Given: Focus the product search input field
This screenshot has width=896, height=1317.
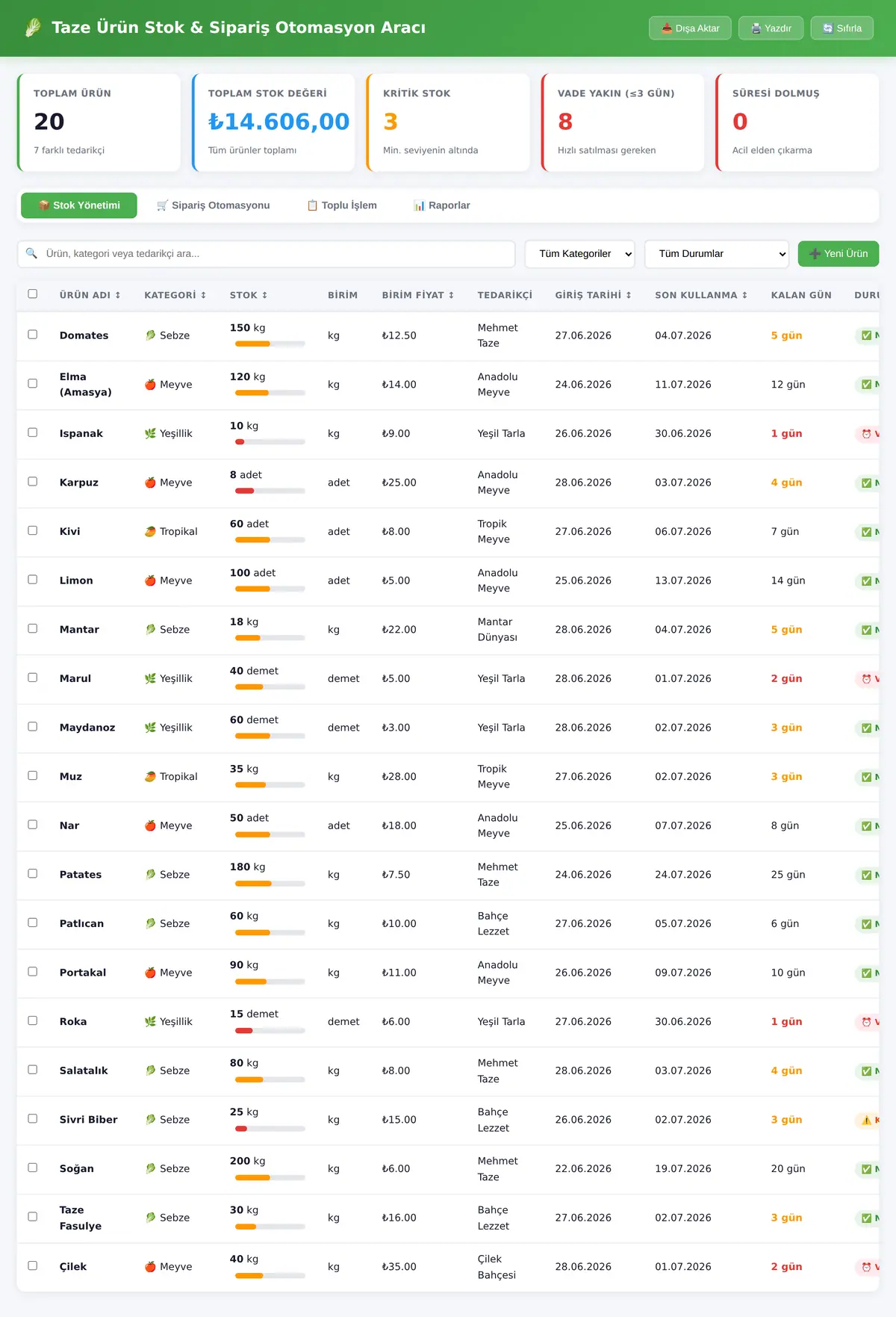Looking at the screenshot, I should (x=267, y=254).
